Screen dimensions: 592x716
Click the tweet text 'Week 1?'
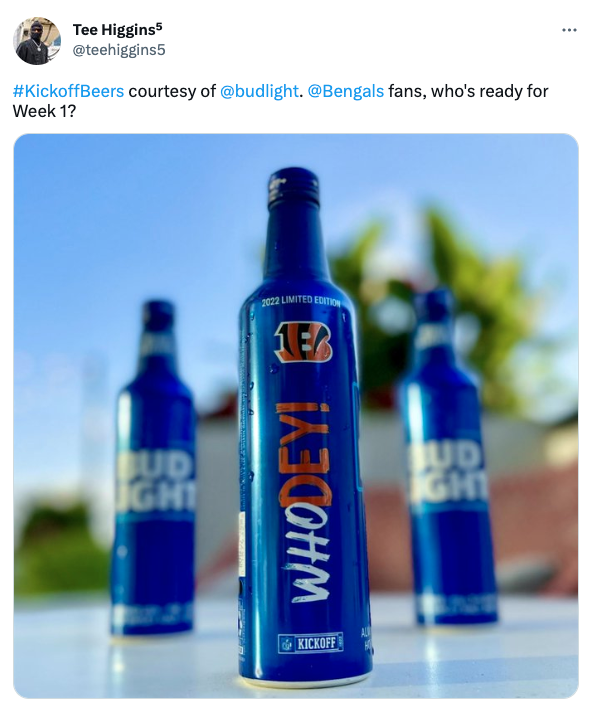pos(44,111)
